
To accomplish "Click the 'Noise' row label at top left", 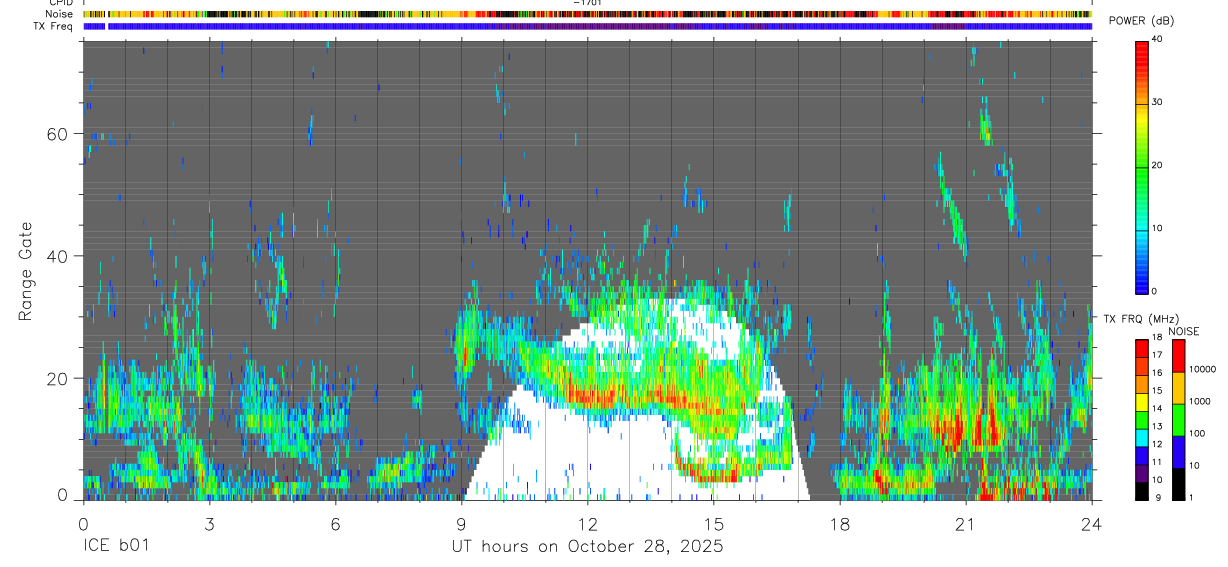I will coord(59,15).
